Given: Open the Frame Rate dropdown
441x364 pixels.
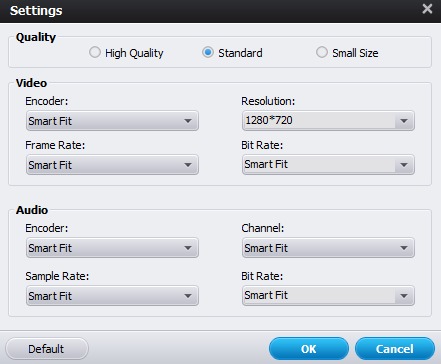Looking at the screenshot, I should tap(112, 165).
